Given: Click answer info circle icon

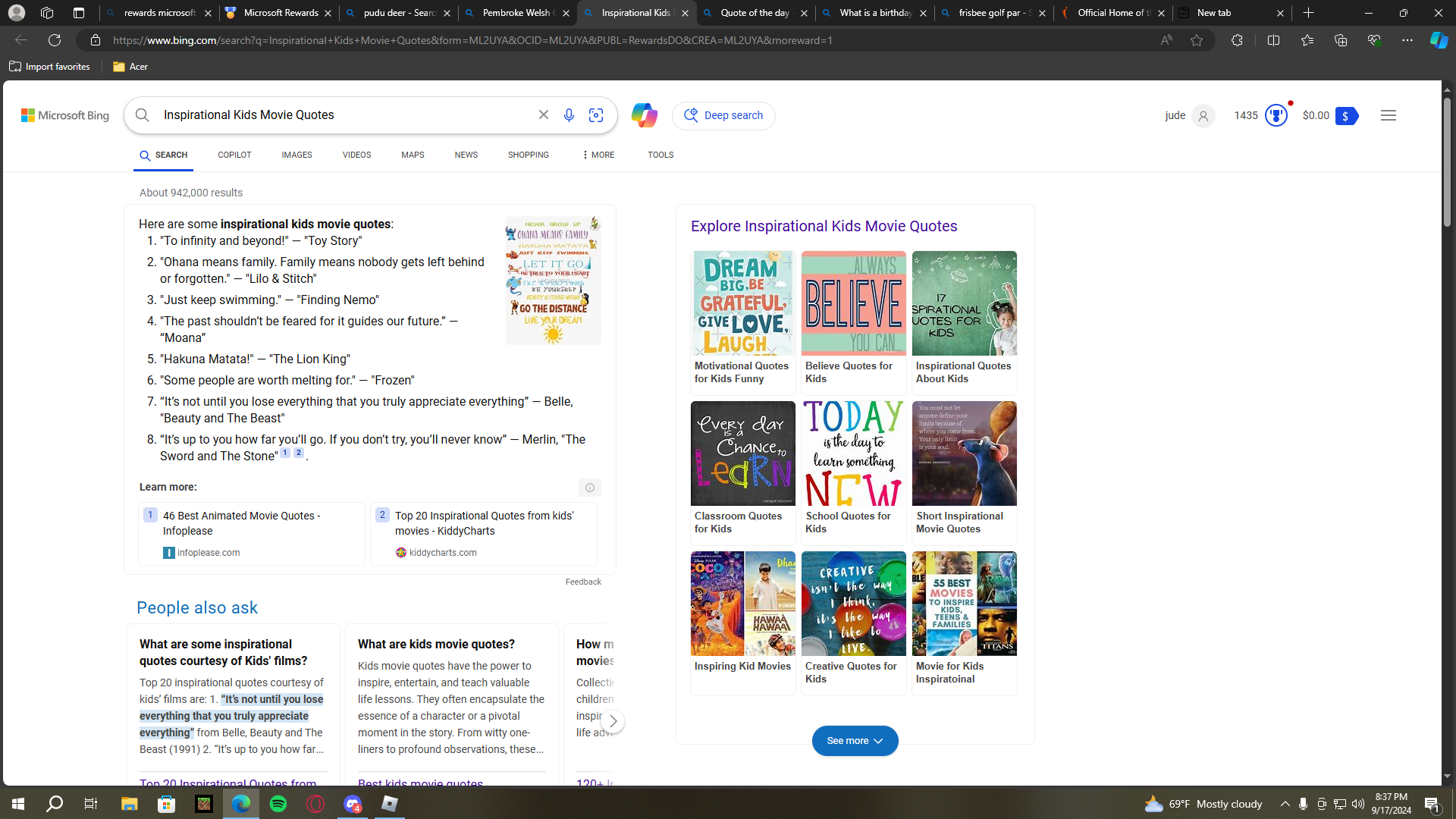Looking at the screenshot, I should [589, 488].
